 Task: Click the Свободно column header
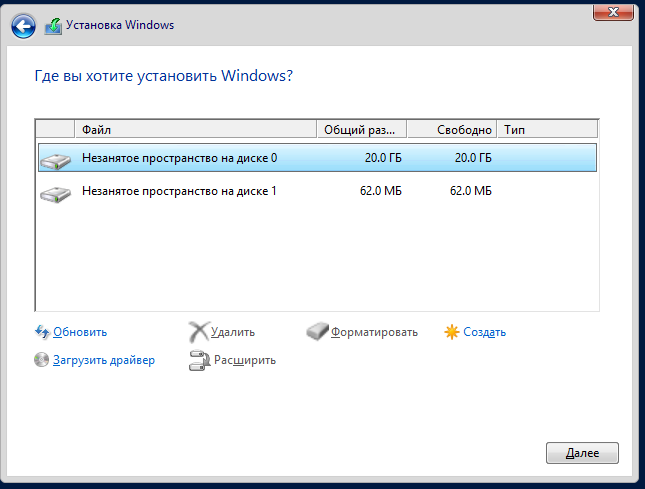[452, 130]
